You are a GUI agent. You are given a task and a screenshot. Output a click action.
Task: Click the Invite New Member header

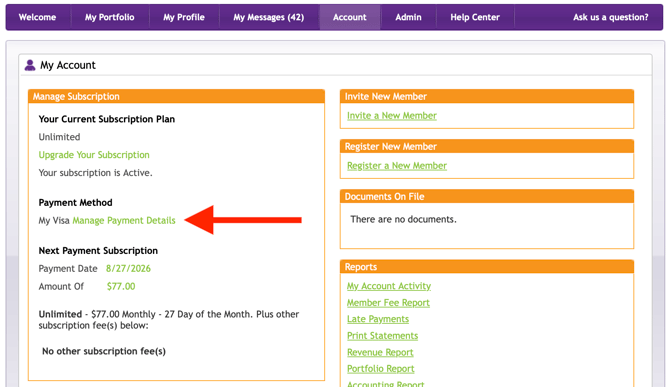pos(487,97)
